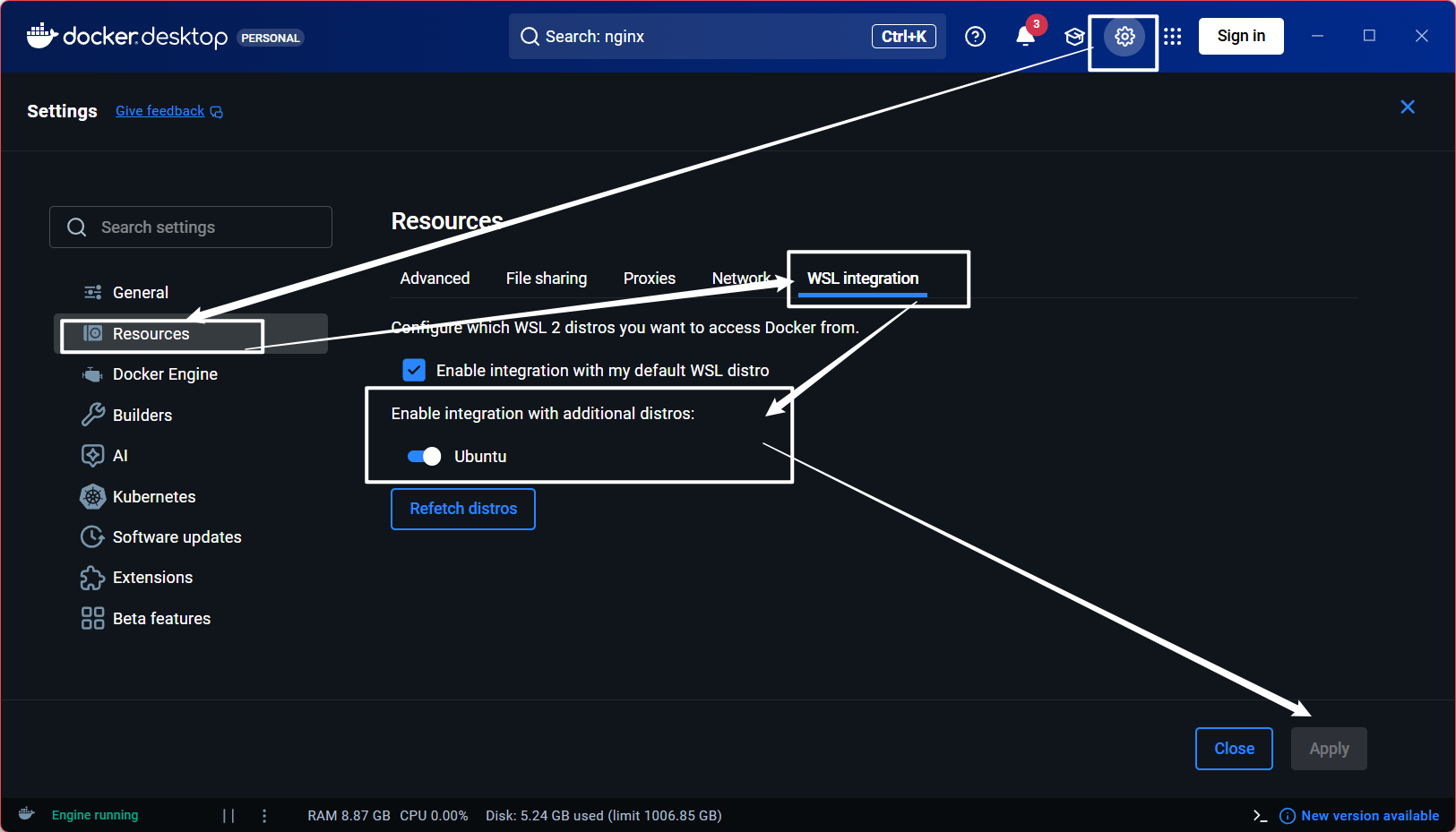Screen dimensions: 1456x832
Task: Maximize the Docker Desktop window
Action: [x=1369, y=36]
